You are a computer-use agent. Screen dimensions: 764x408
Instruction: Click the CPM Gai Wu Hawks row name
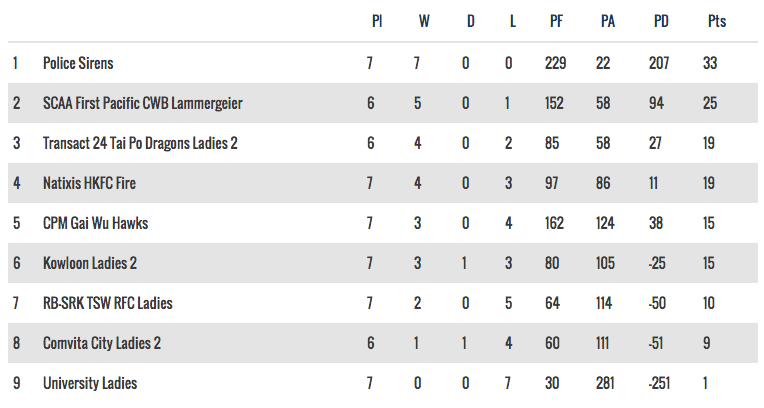95,223
